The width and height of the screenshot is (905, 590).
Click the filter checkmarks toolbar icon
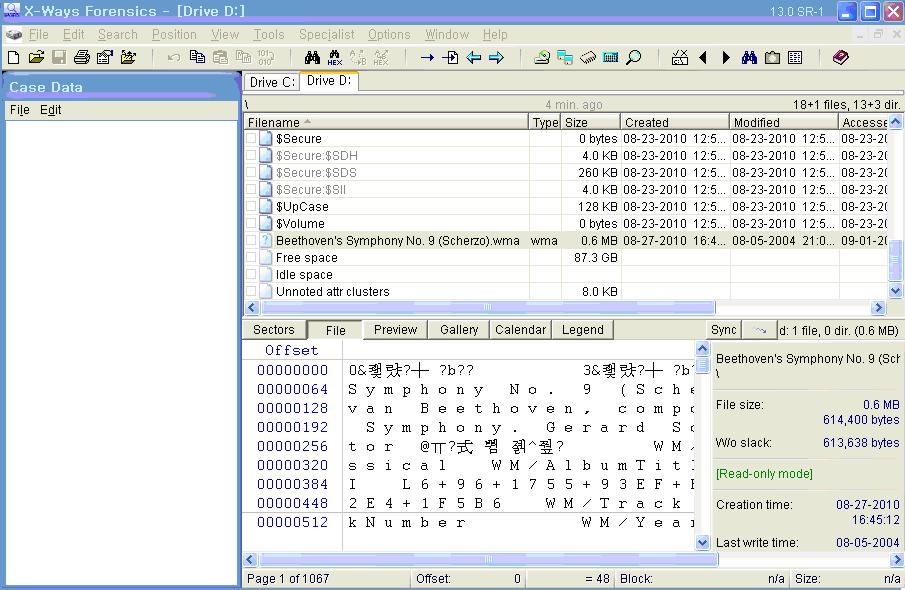[x=680, y=57]
